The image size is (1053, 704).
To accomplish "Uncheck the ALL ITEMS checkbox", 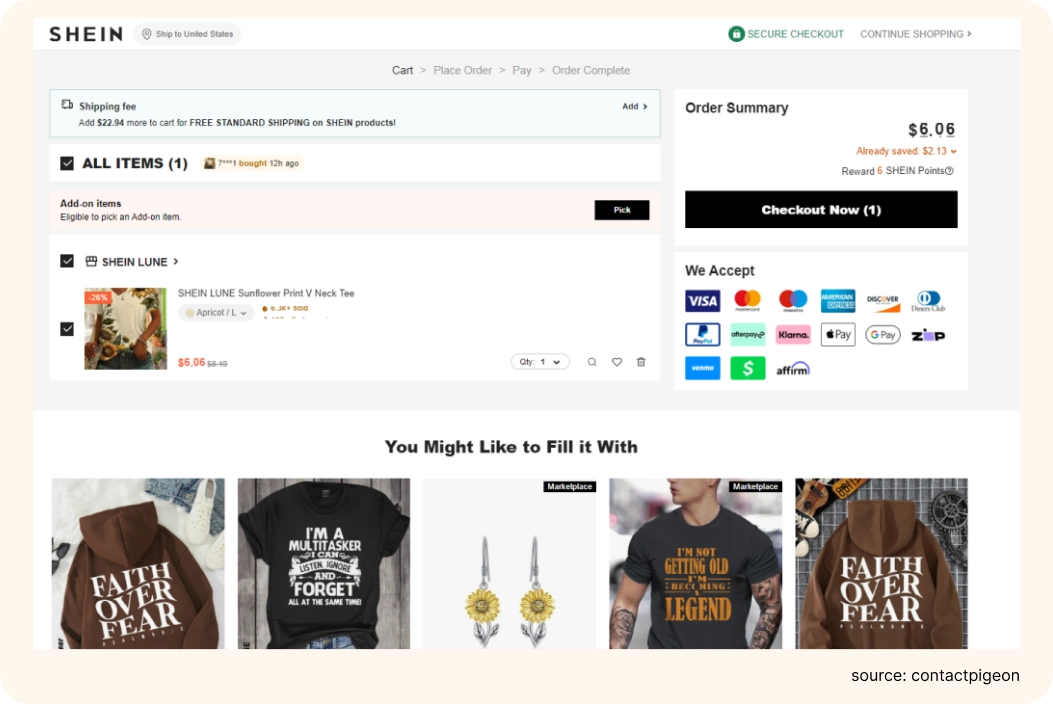I will (67, 163).
